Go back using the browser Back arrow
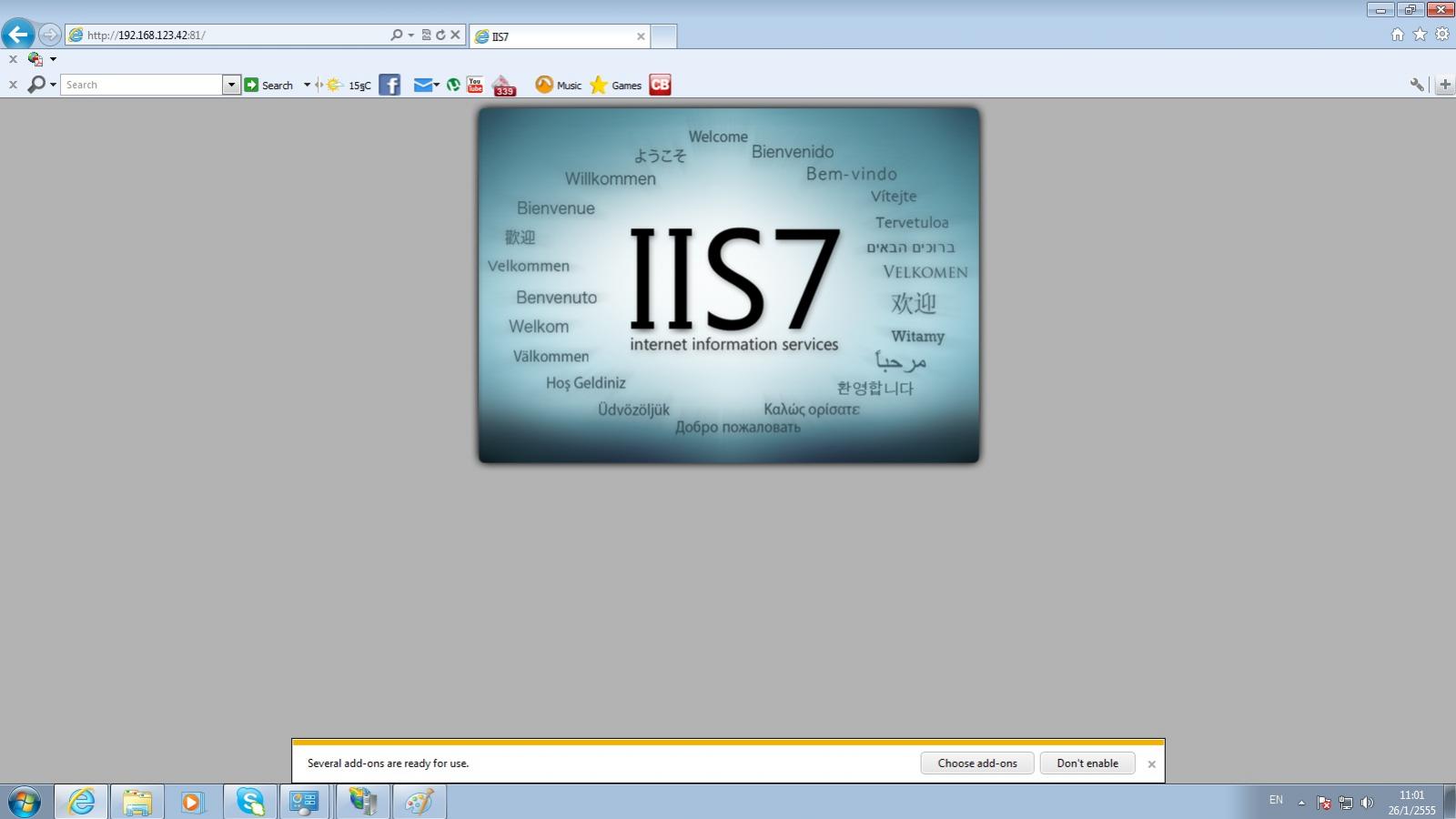Image resolution: width=1456 pixels, height=819 pixels. (18, 35)
